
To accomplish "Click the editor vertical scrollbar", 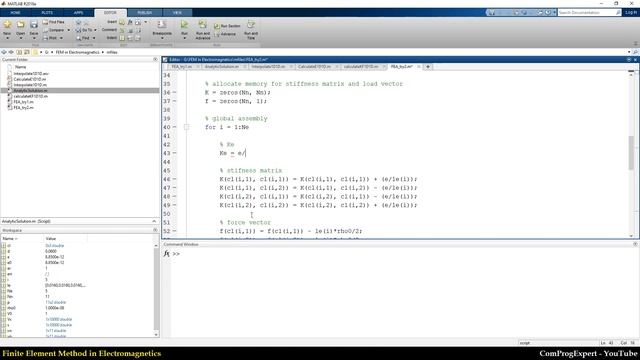I will click(631, 152).
